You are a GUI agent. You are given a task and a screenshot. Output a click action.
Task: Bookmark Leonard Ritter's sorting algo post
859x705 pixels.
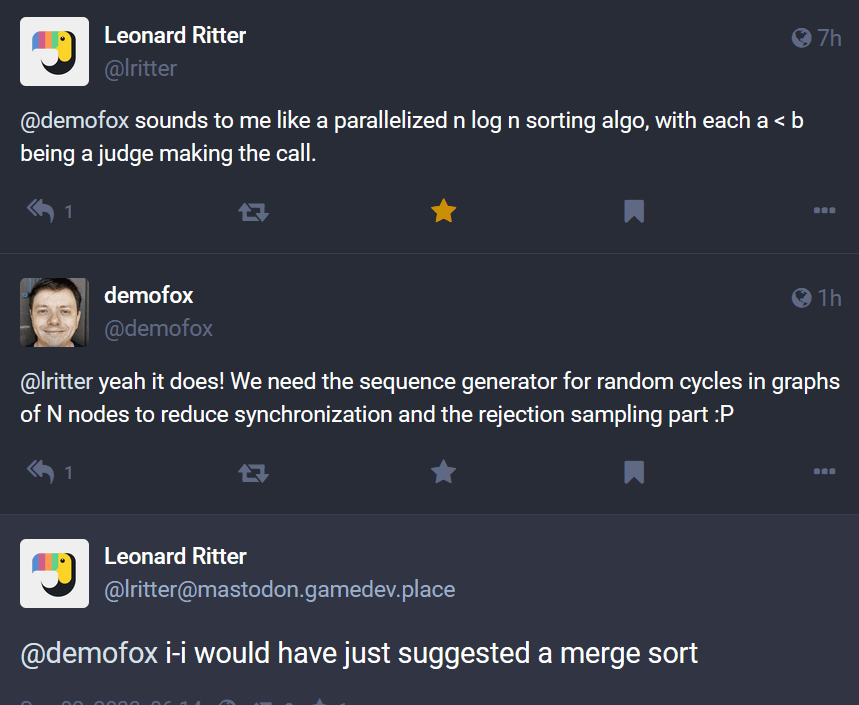(634, 211)
